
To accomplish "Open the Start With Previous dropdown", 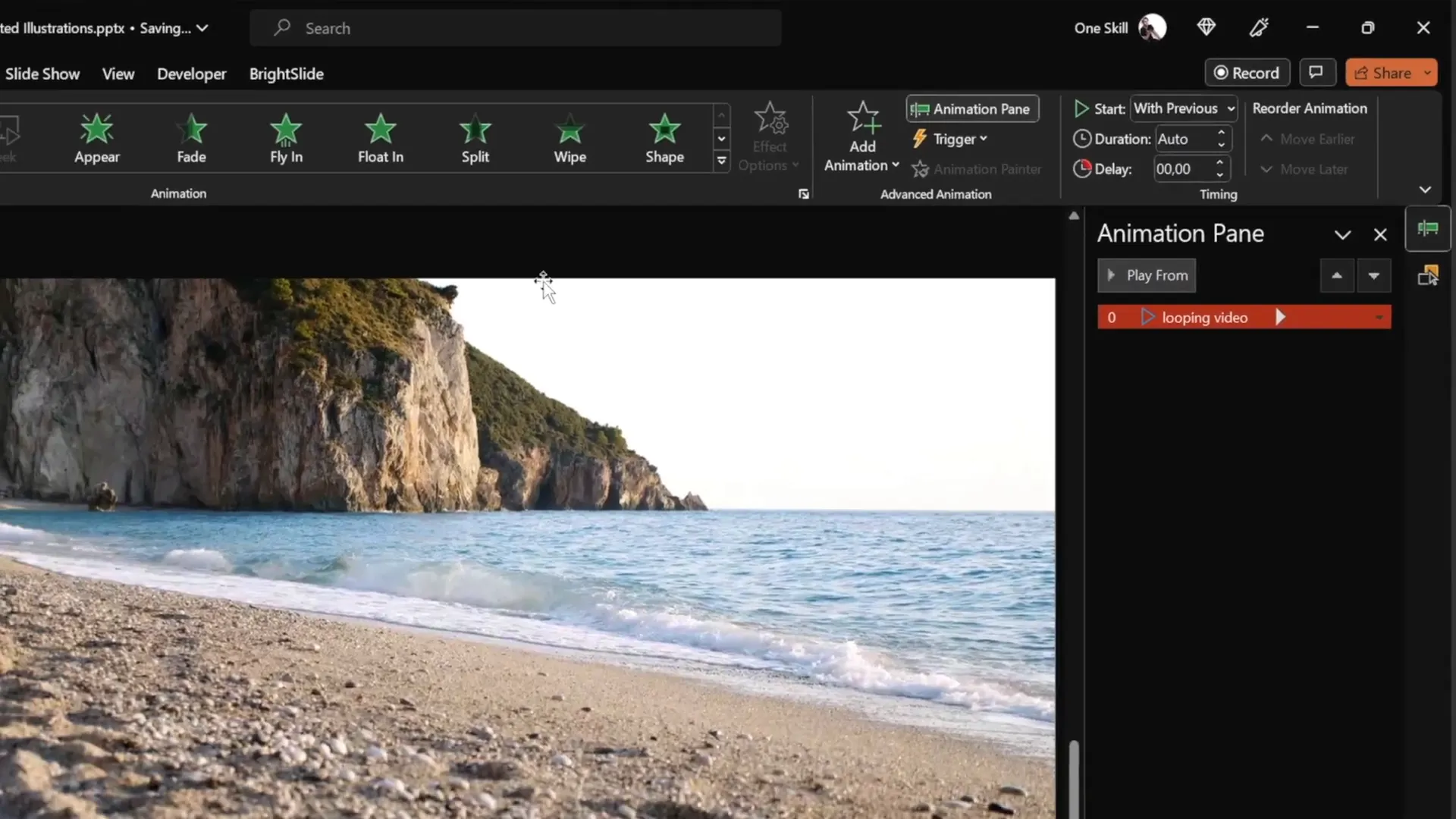I will [1183, 108].
